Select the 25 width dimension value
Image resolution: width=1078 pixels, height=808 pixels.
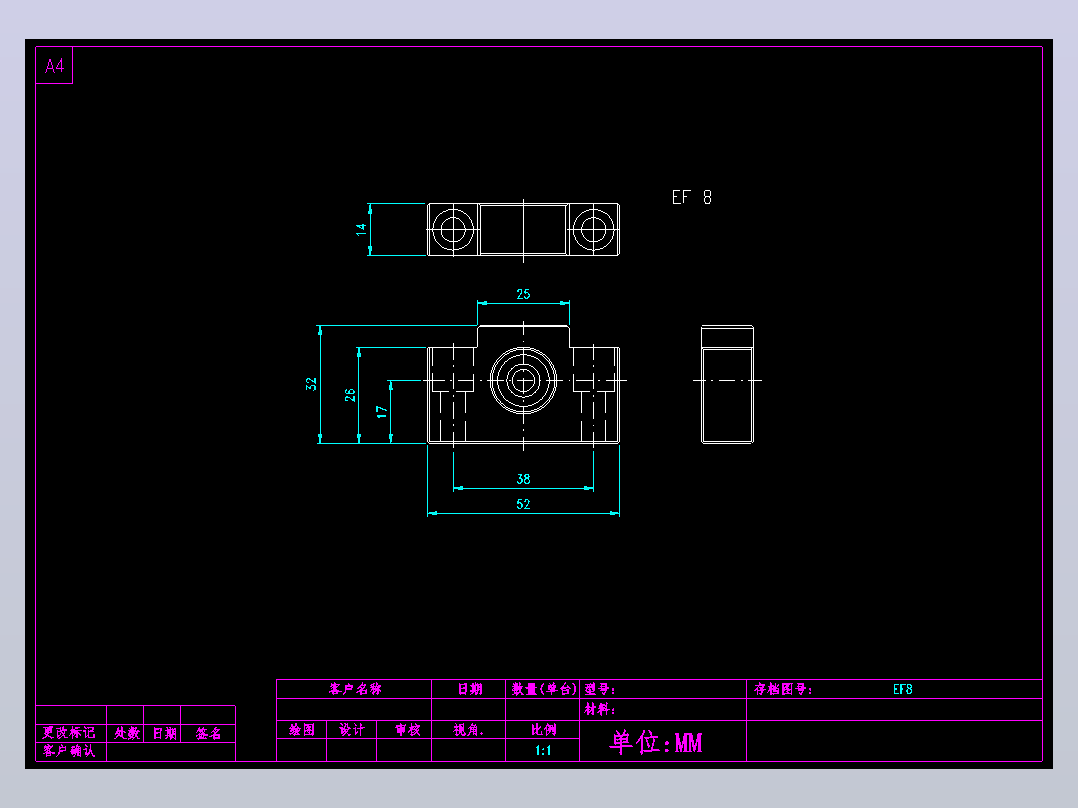pyautogui.click(x=523, y=294)
